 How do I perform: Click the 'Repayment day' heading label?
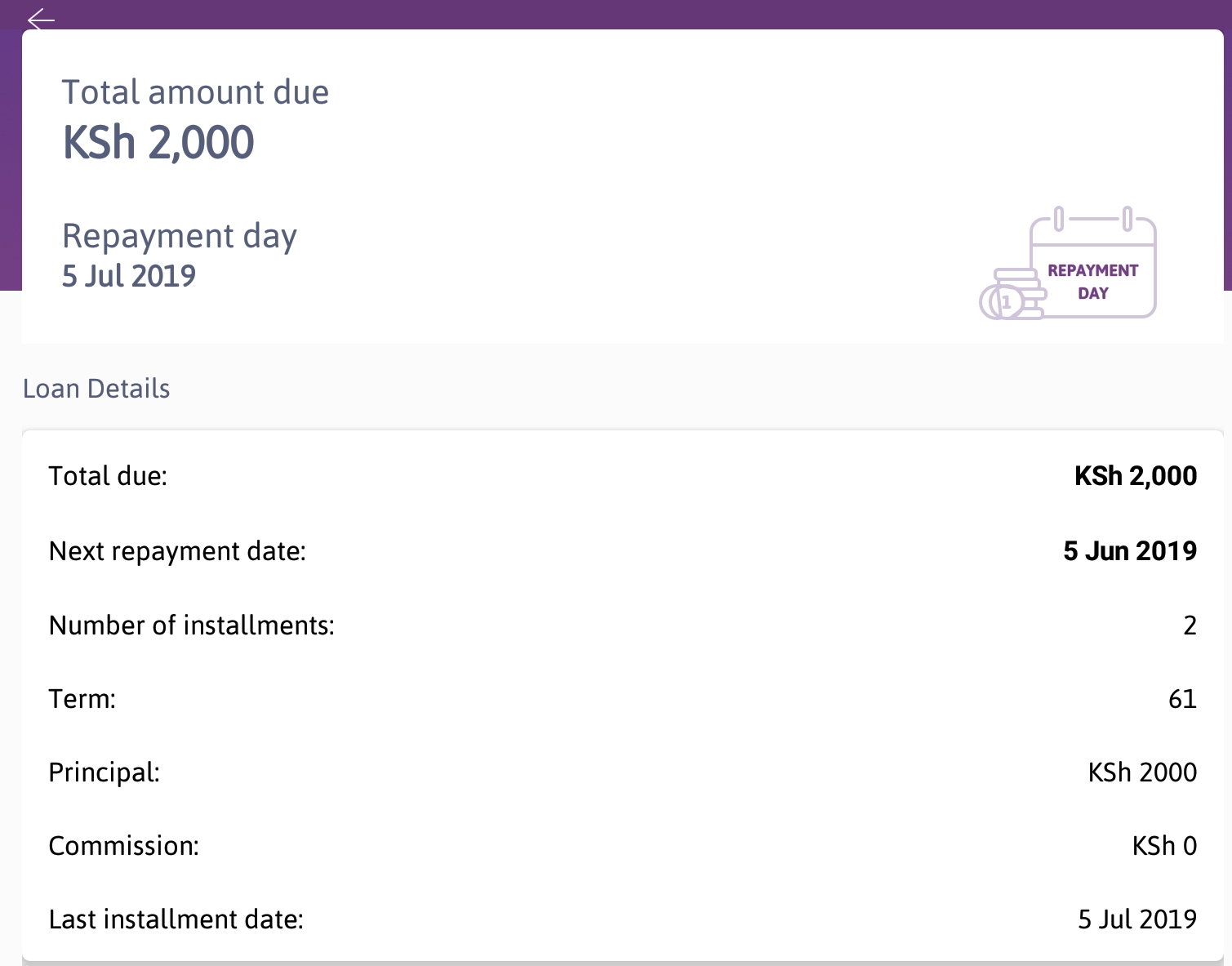coord(180,236)
